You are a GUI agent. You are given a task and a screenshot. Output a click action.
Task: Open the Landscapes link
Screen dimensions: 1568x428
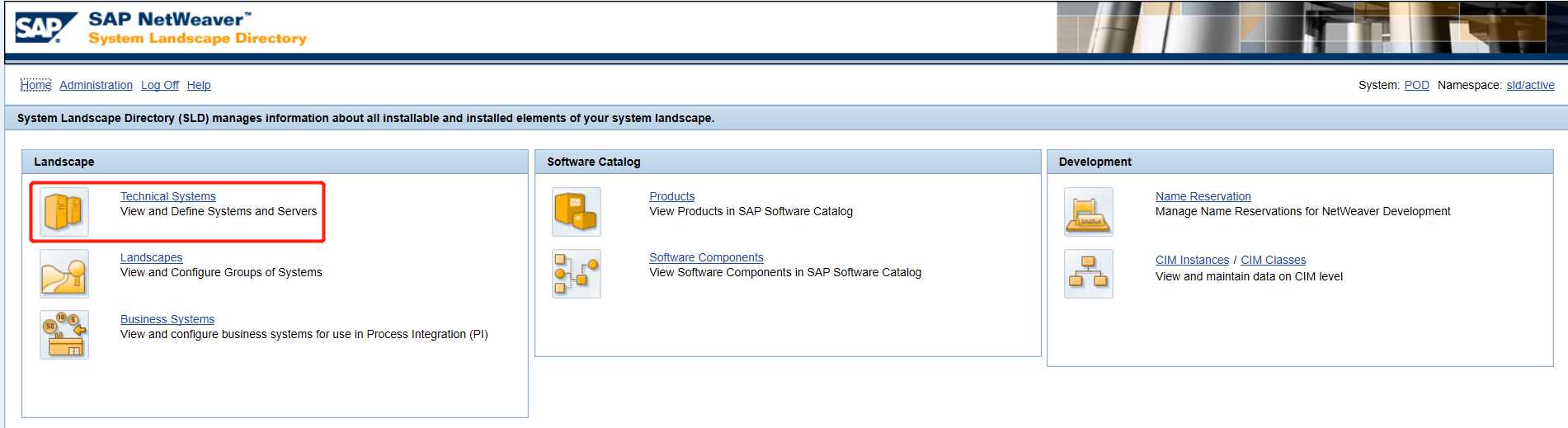152,257
